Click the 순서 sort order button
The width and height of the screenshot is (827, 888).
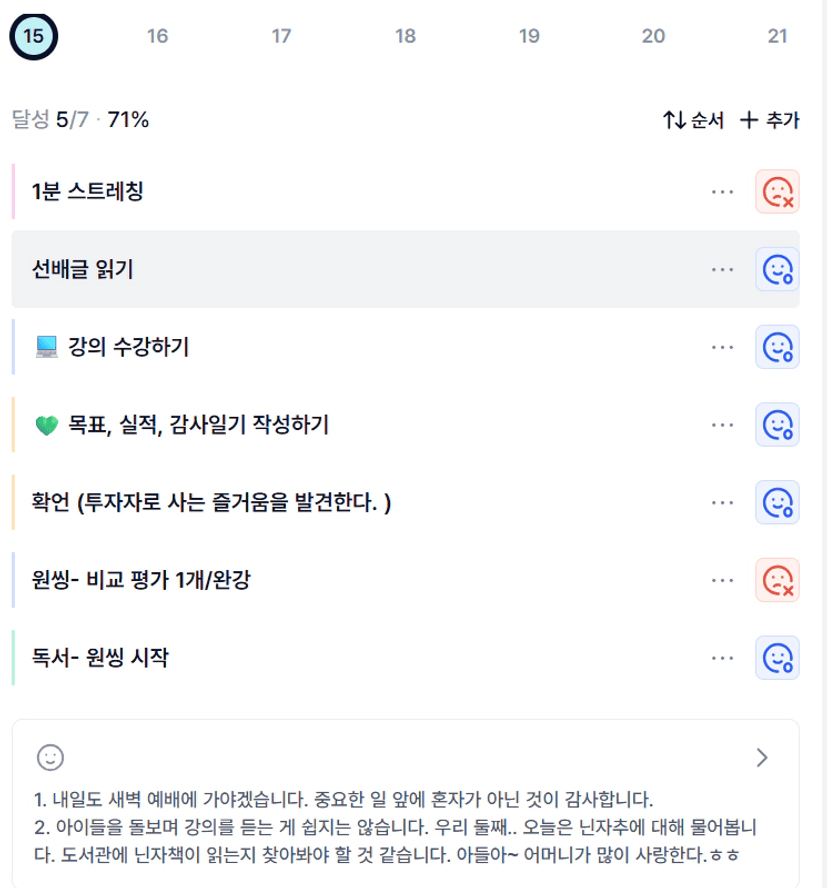693,121
